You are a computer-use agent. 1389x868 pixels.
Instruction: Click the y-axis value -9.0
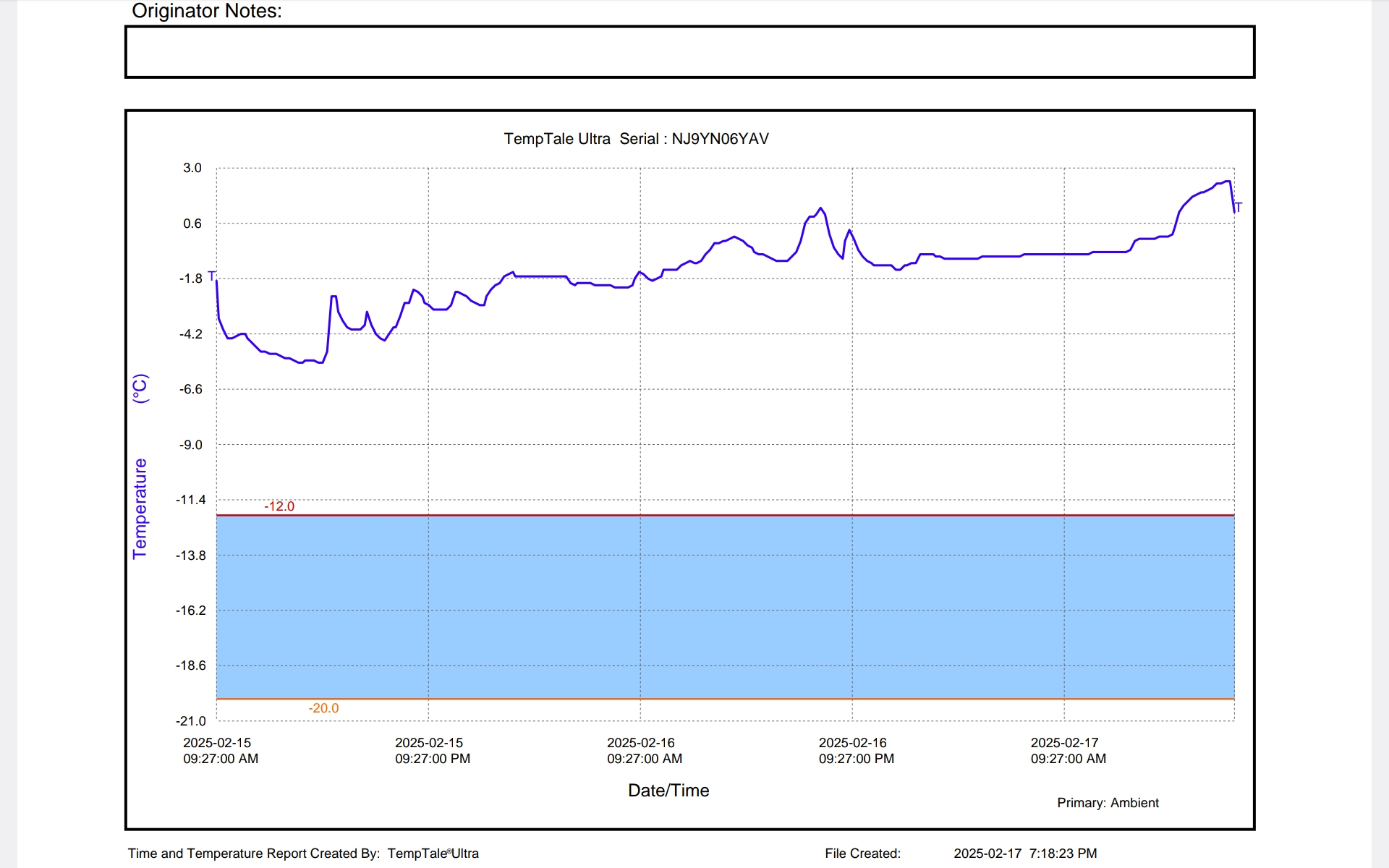191,445
